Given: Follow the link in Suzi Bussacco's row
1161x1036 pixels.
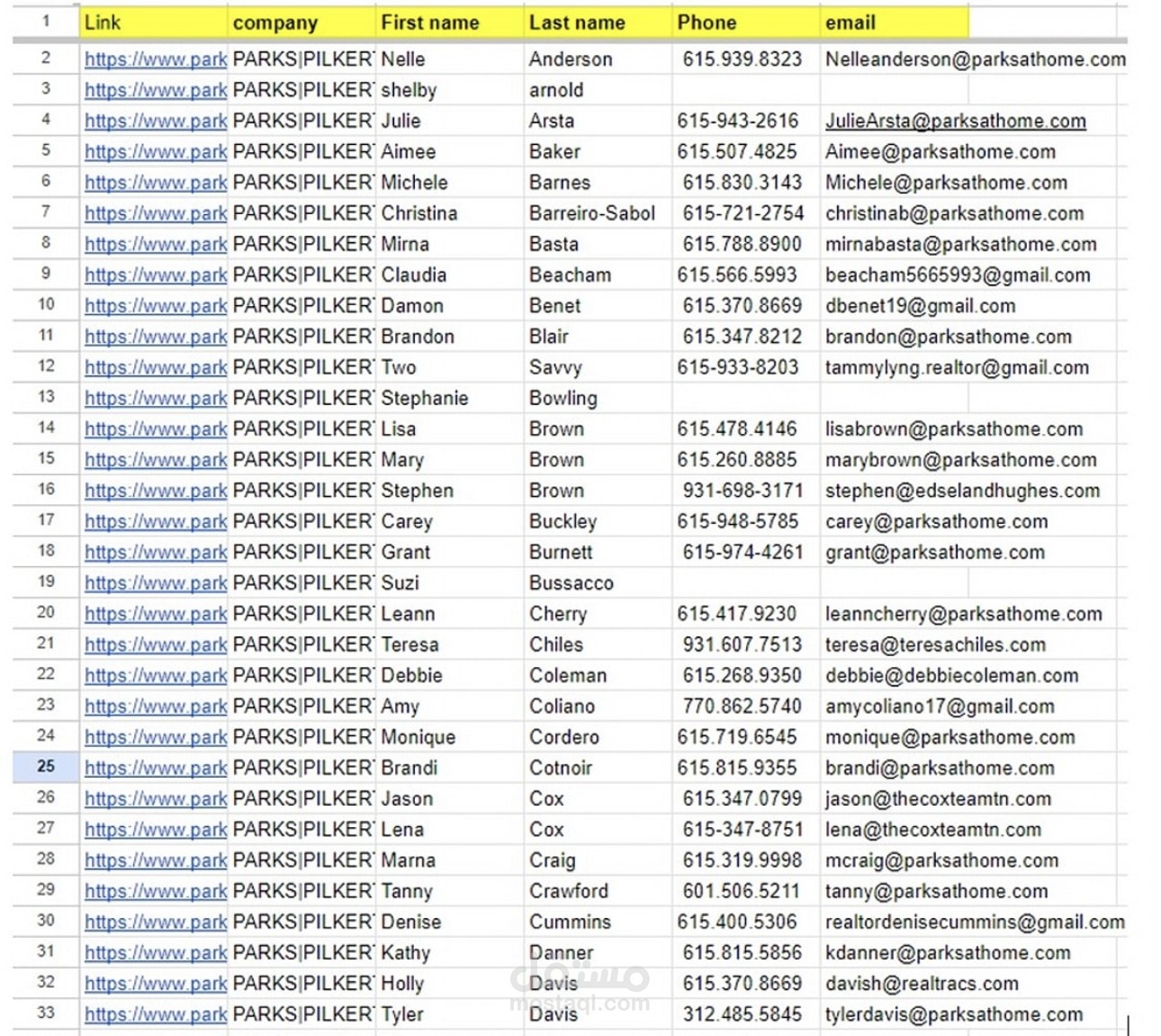Looking at the screenshot, I should (156, 583).
